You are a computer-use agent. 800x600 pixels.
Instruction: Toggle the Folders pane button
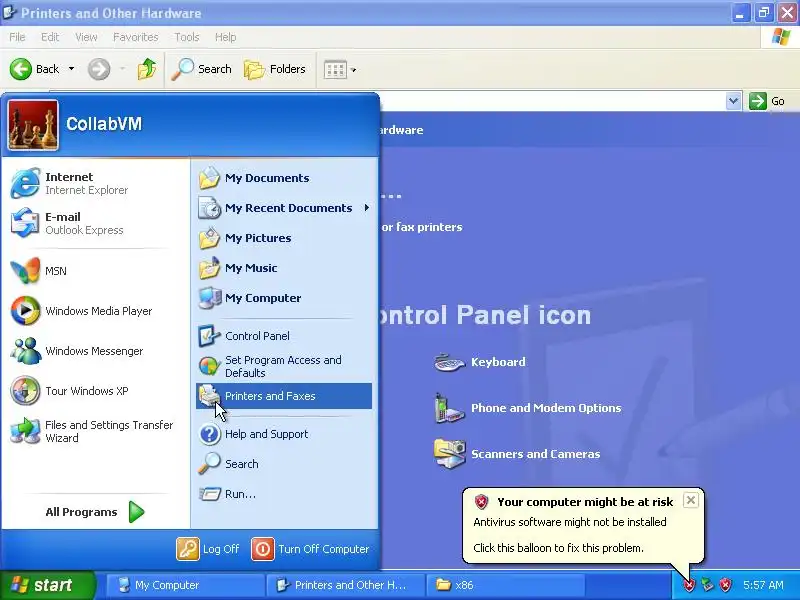coord(274,69)
